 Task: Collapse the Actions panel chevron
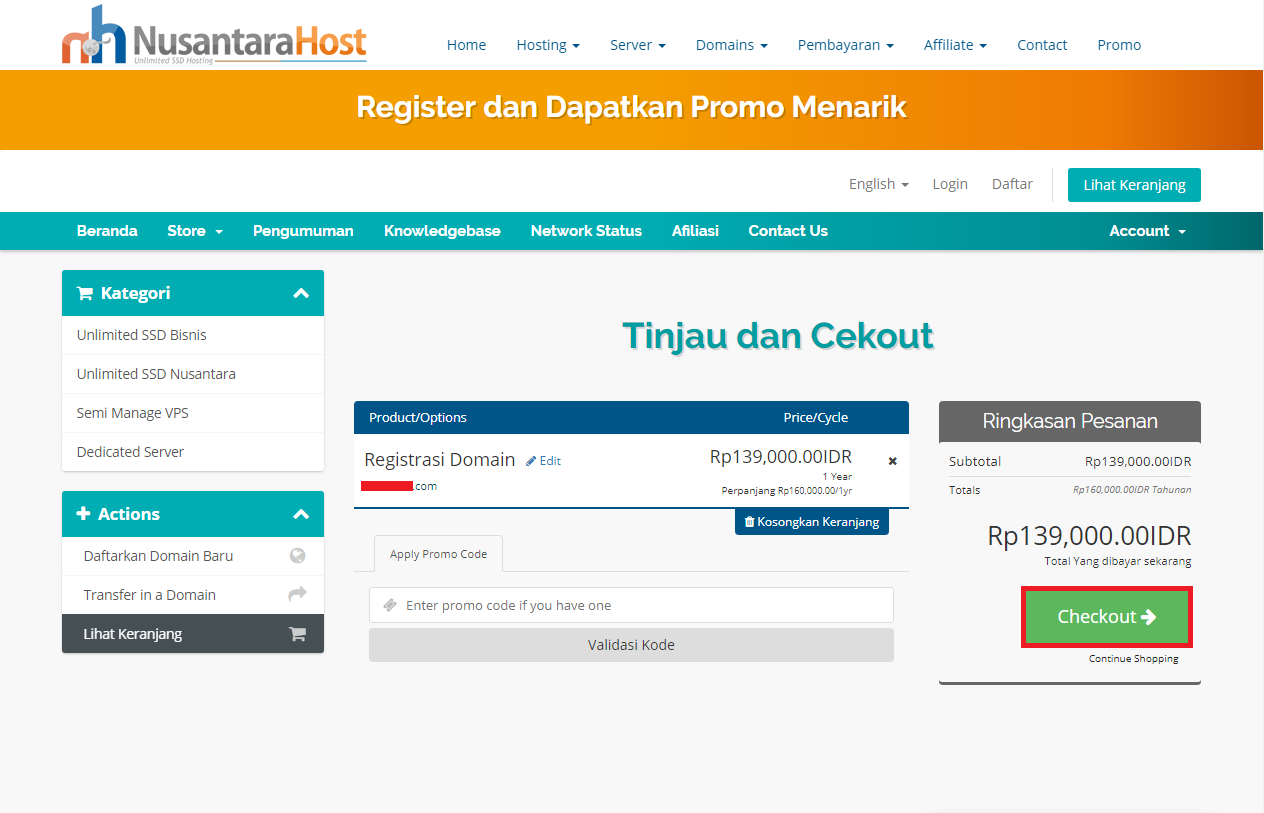point(301,515)
